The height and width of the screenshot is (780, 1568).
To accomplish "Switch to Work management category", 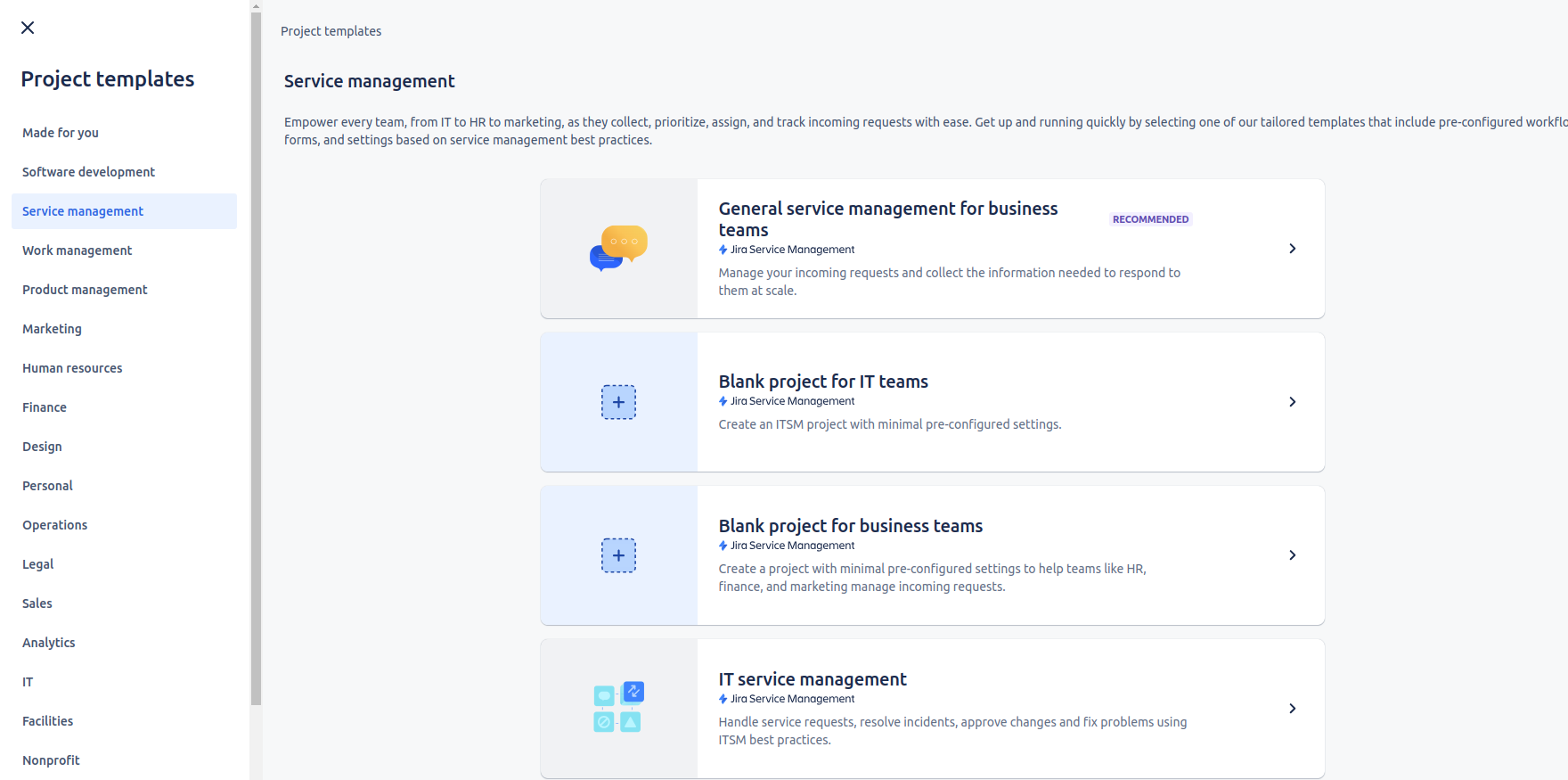I will (77, 250).
